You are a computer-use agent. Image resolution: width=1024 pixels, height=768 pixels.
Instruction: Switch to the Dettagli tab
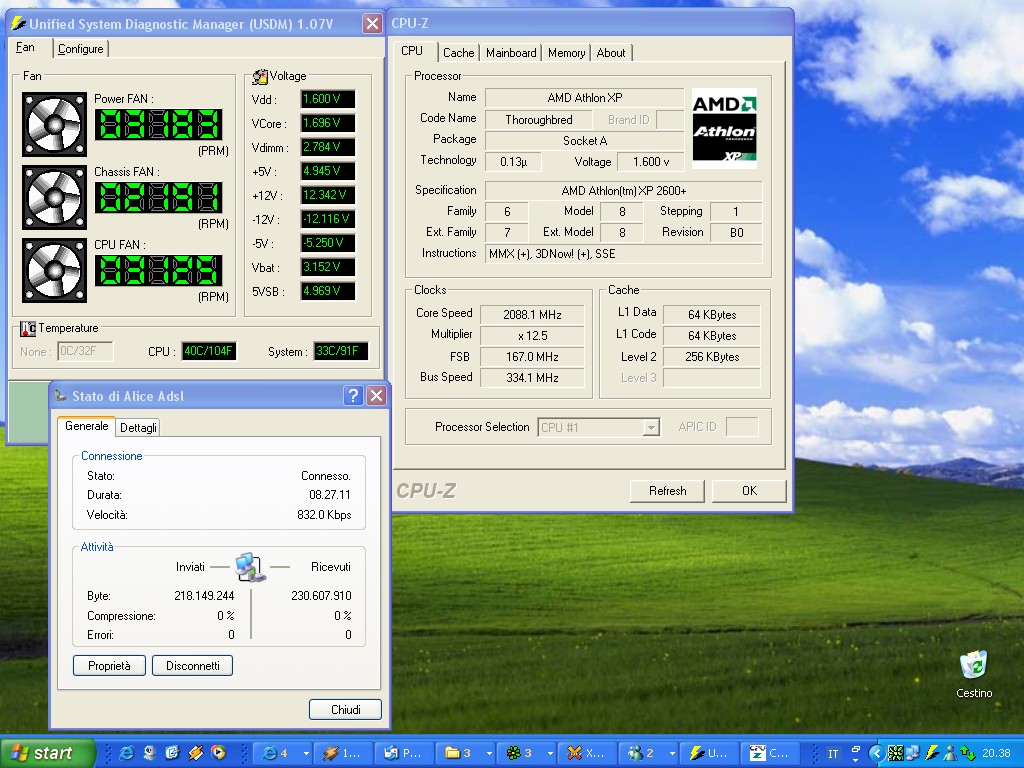coord(138,428)
